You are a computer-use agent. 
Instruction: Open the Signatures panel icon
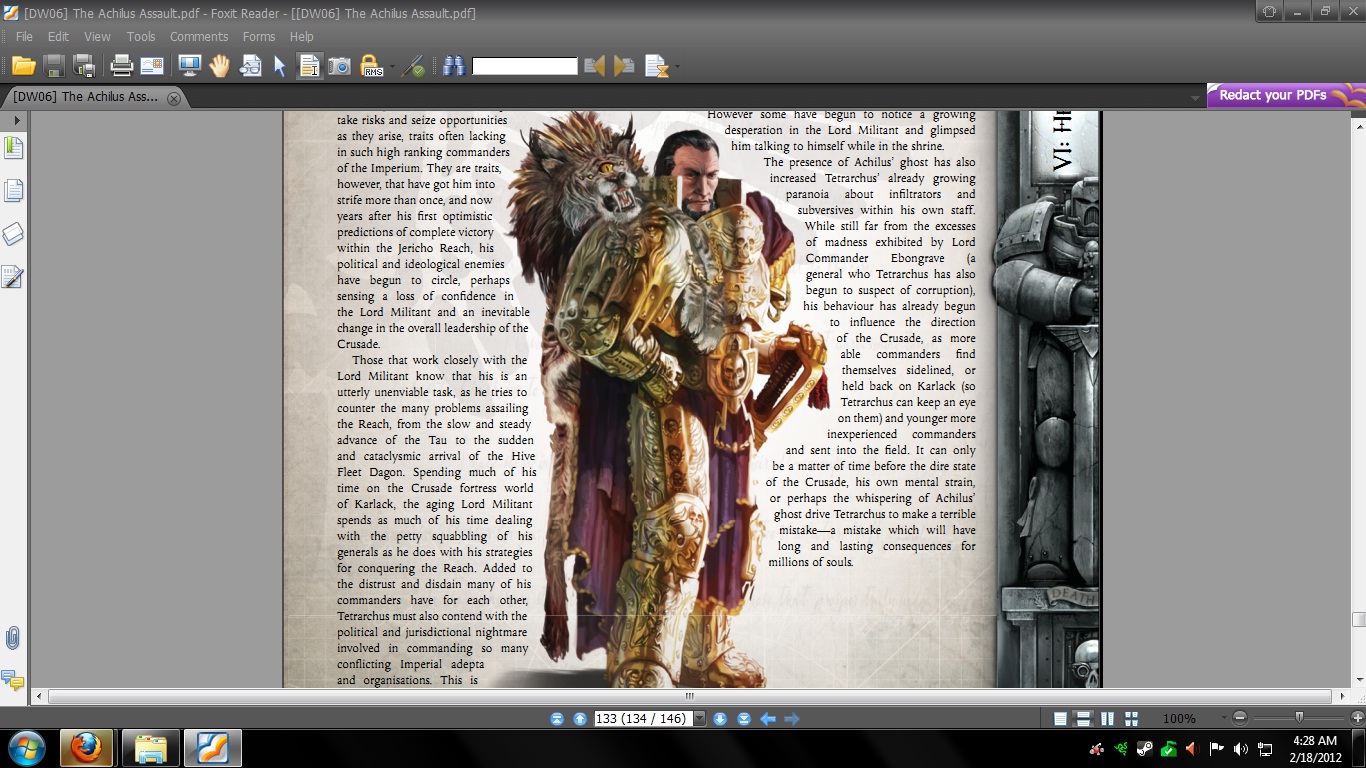tap(13, 277)
